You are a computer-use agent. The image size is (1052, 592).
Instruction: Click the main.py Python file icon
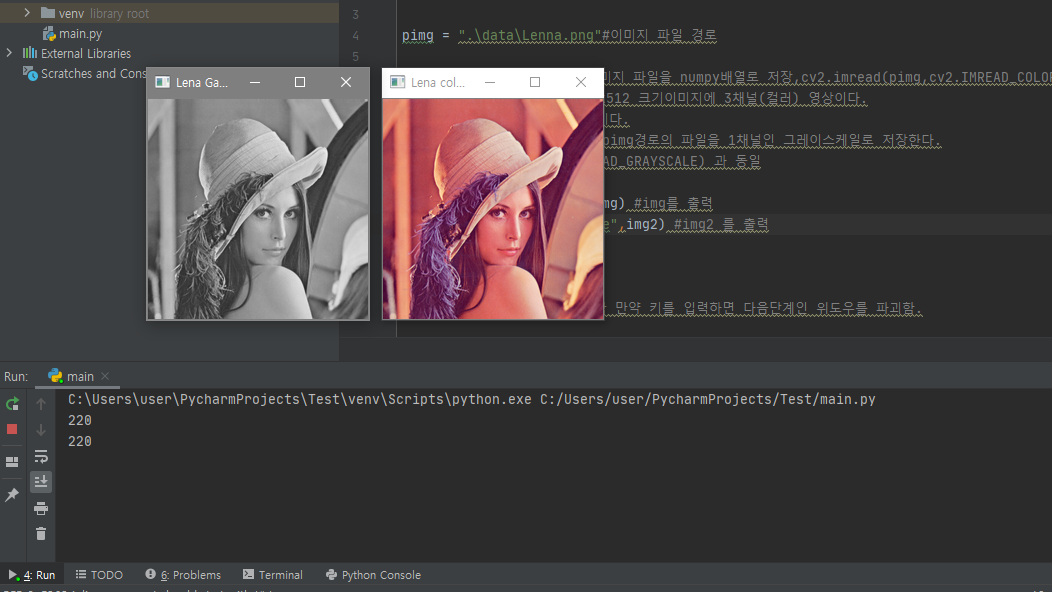48,34
